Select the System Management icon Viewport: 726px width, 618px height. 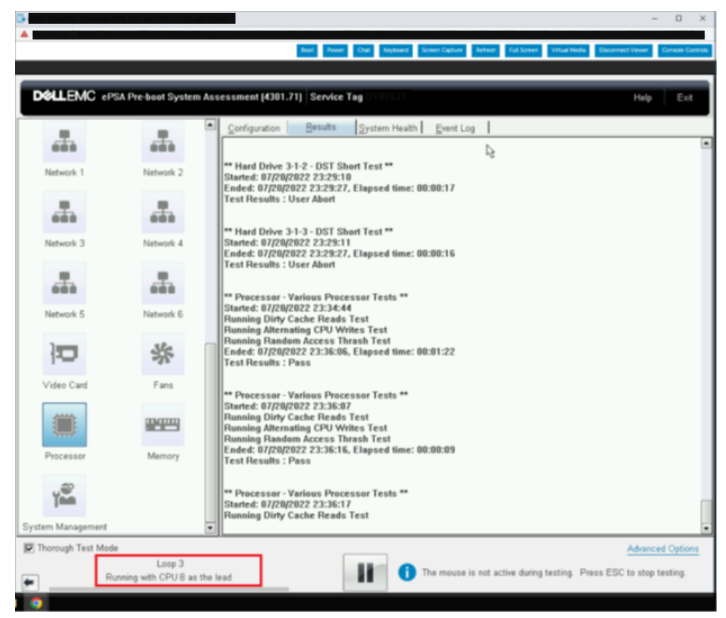tap(64, 495)
